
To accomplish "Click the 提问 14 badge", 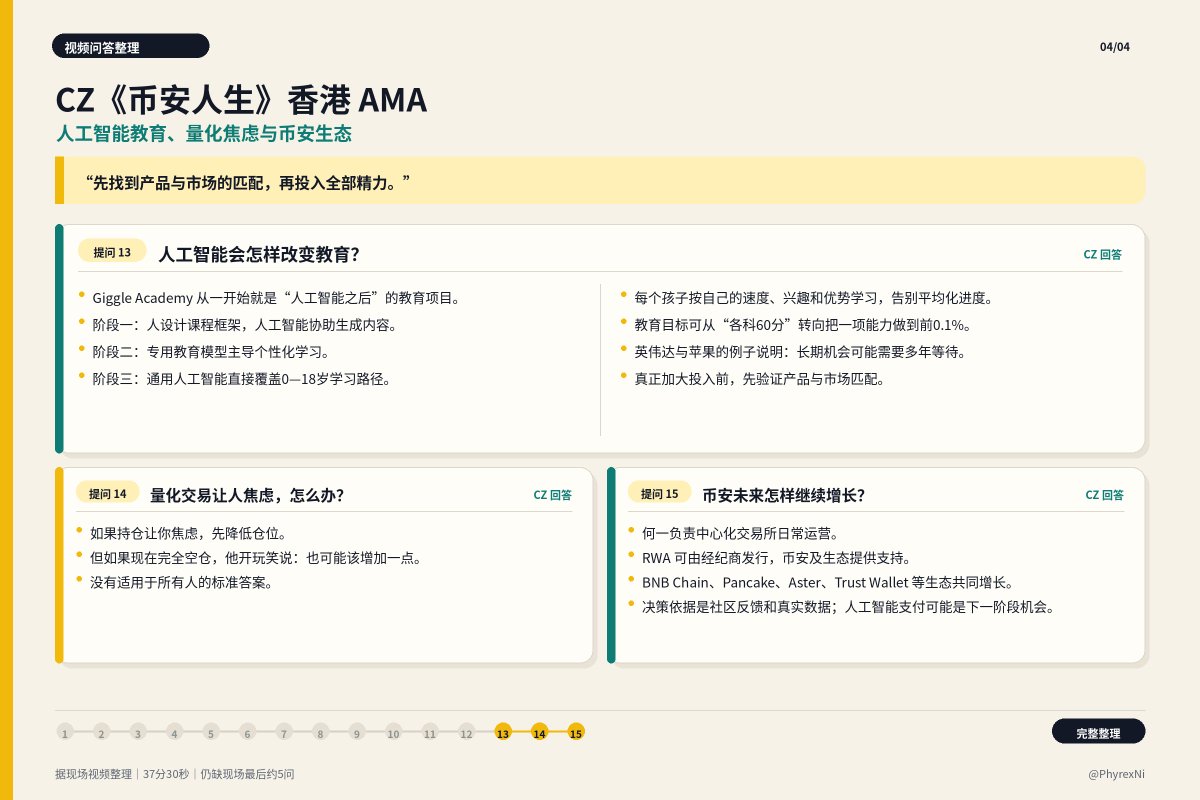I will 107,493.
